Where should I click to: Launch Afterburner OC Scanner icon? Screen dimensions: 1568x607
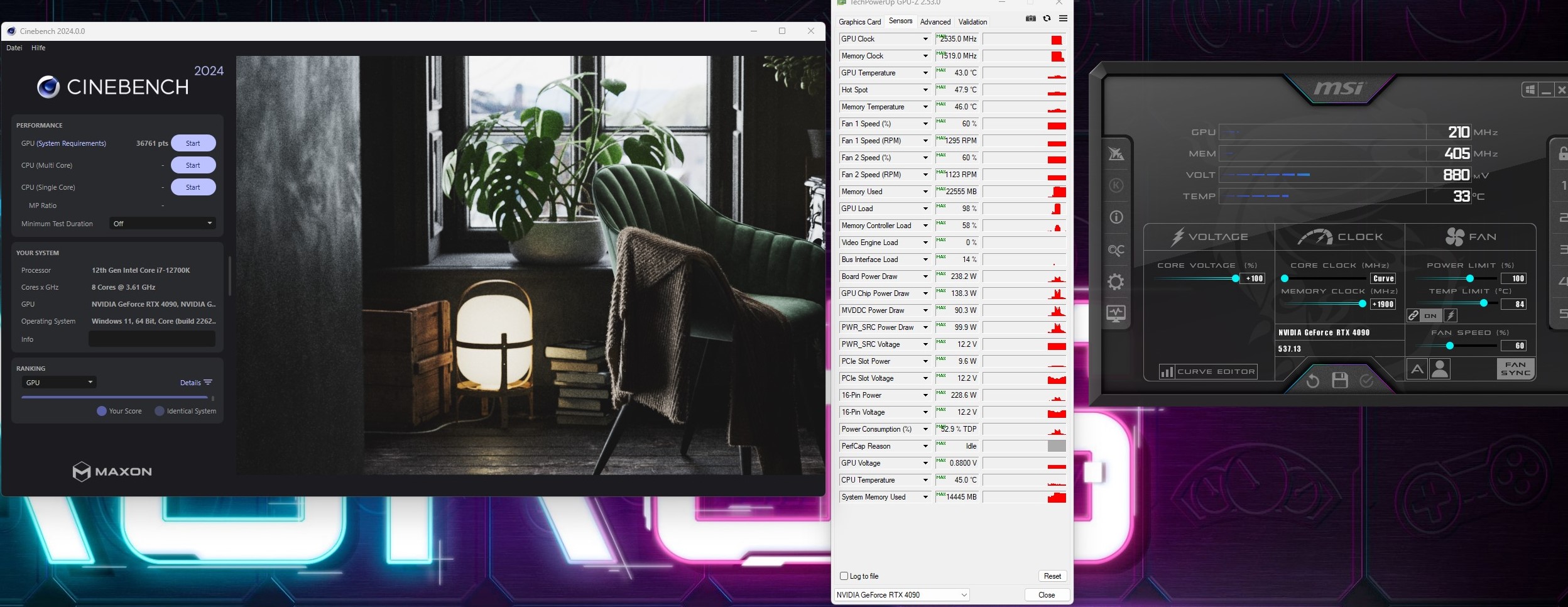[1116, 250]
